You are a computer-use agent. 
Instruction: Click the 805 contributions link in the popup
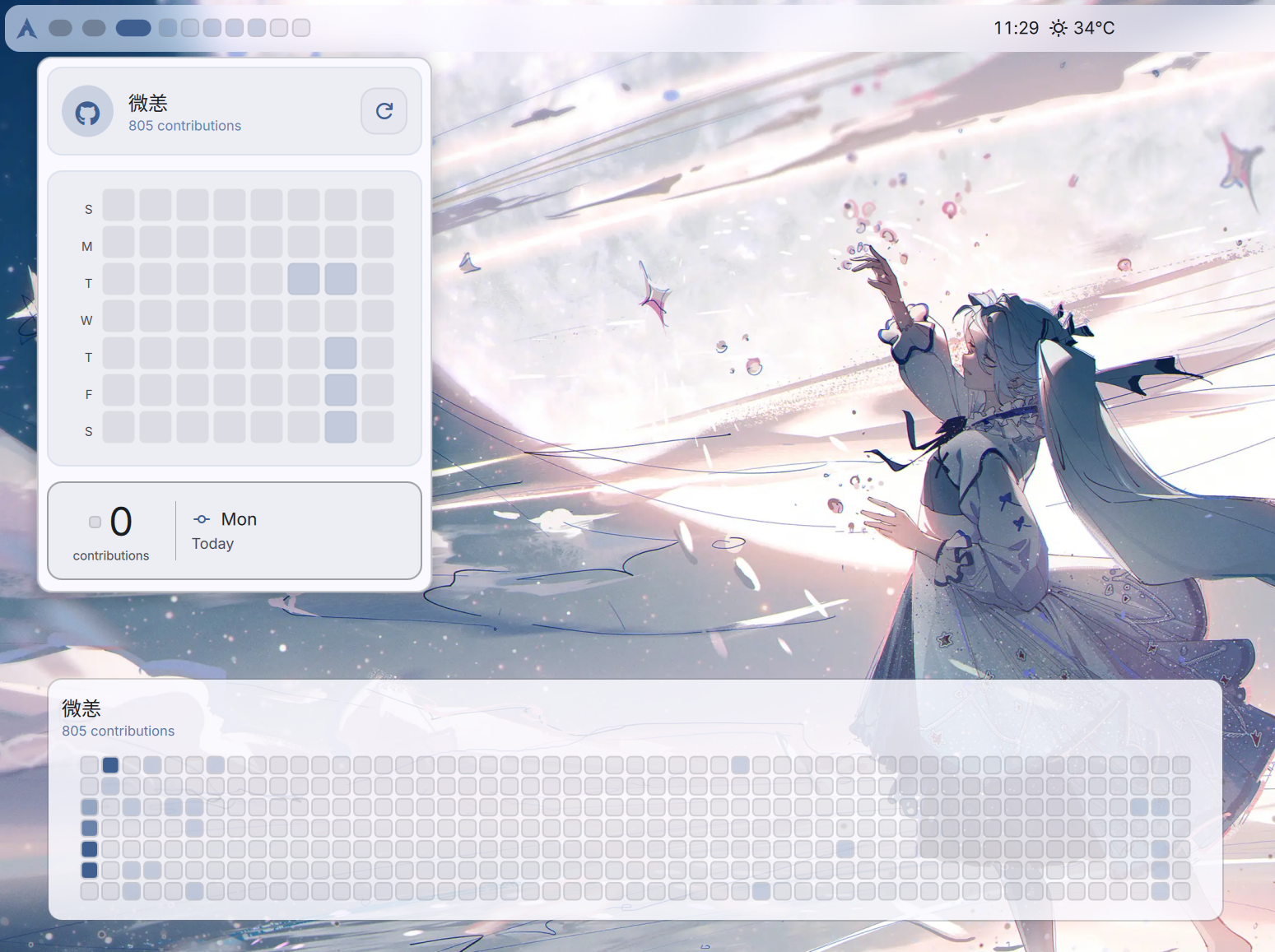184,126
